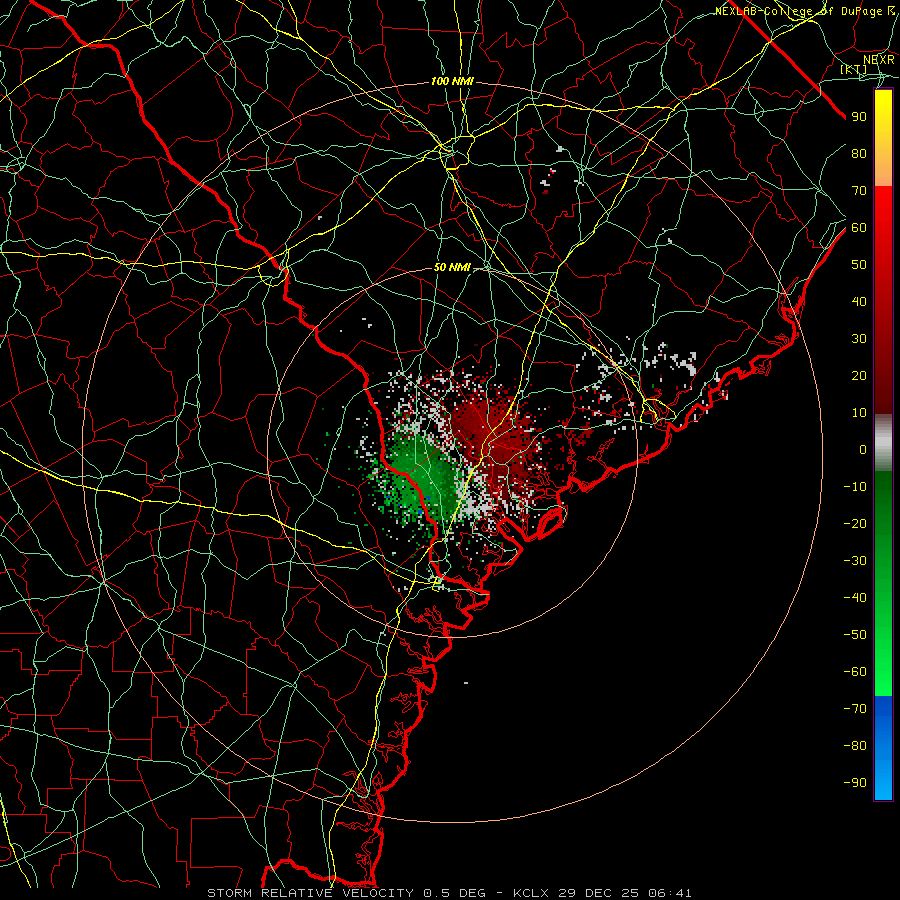
Task: Click the -50 value on the velocity scale
Action: tap(855, 635)
